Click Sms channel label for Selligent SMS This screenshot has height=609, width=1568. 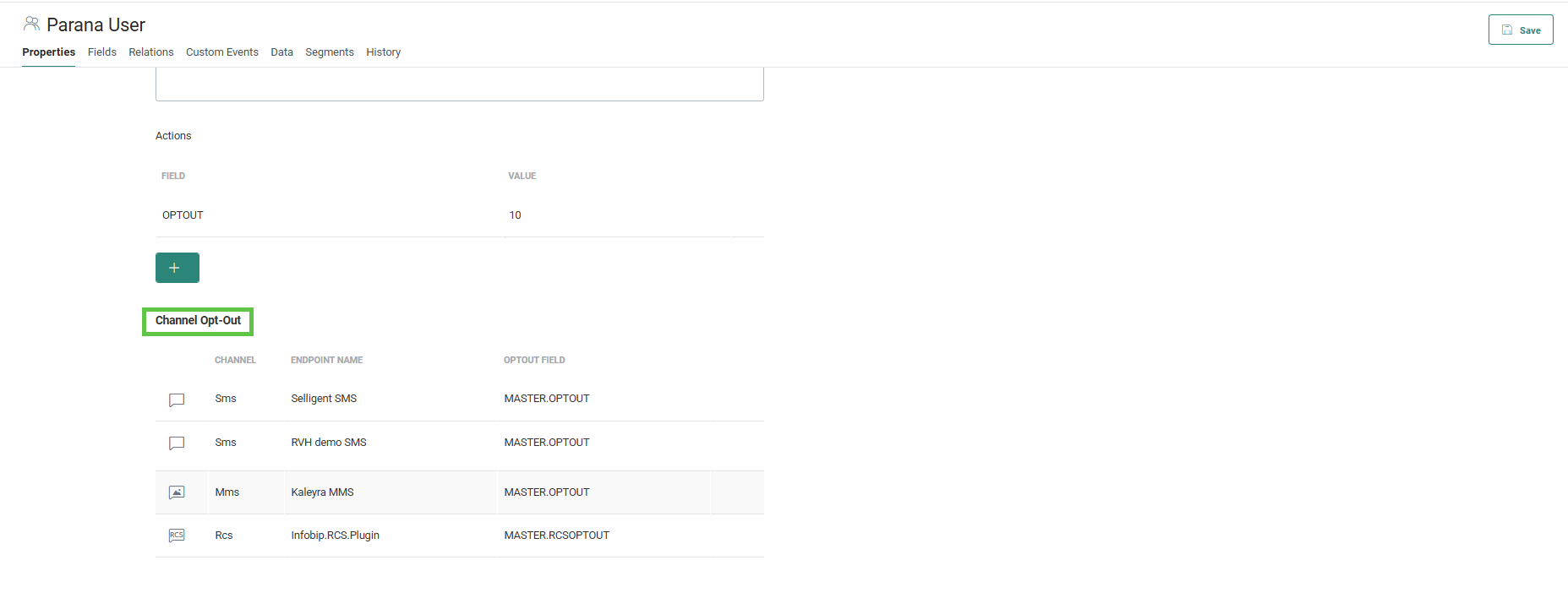tap(226, 399)
